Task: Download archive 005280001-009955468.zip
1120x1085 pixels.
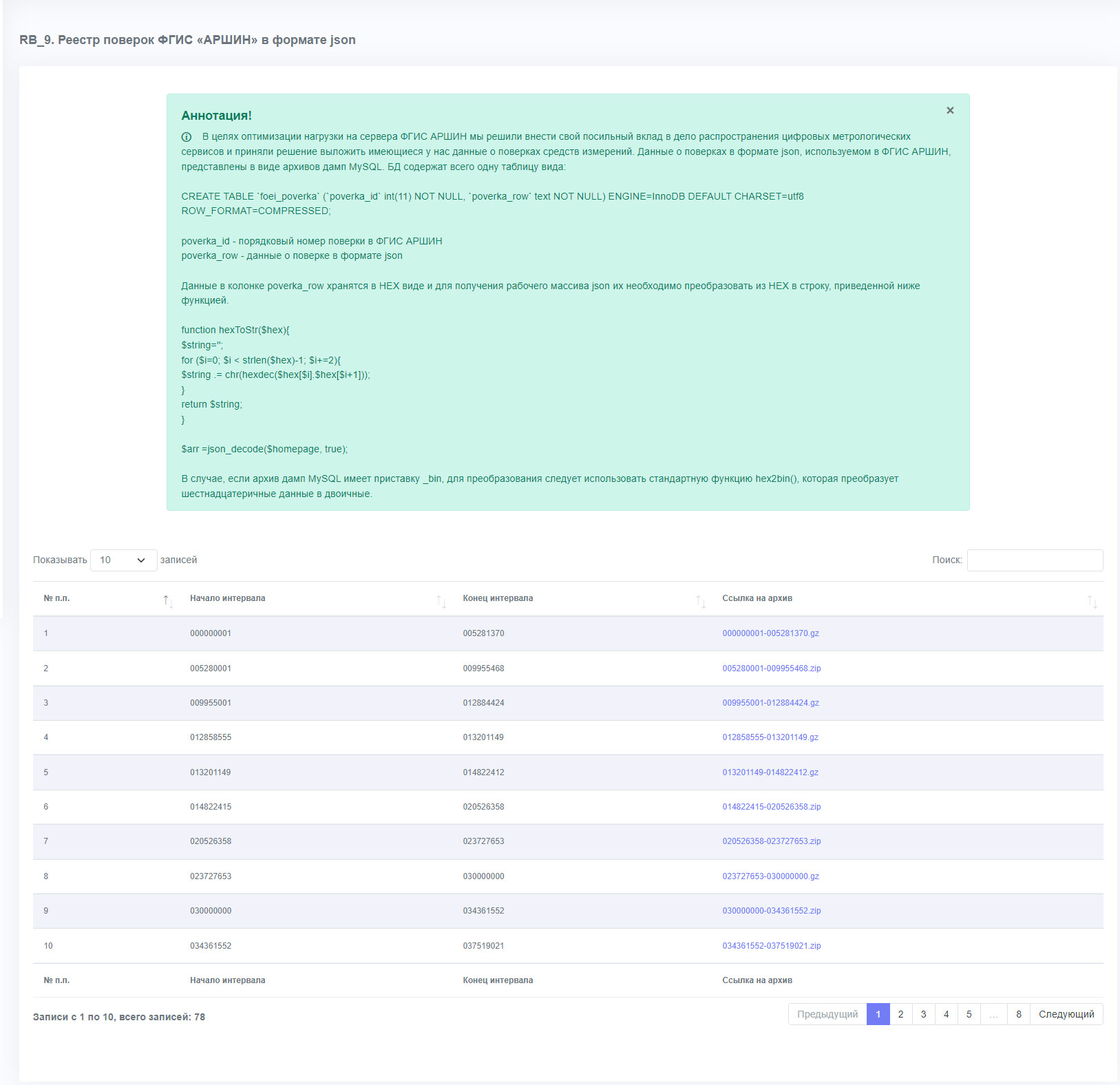Action: point(771,668)
